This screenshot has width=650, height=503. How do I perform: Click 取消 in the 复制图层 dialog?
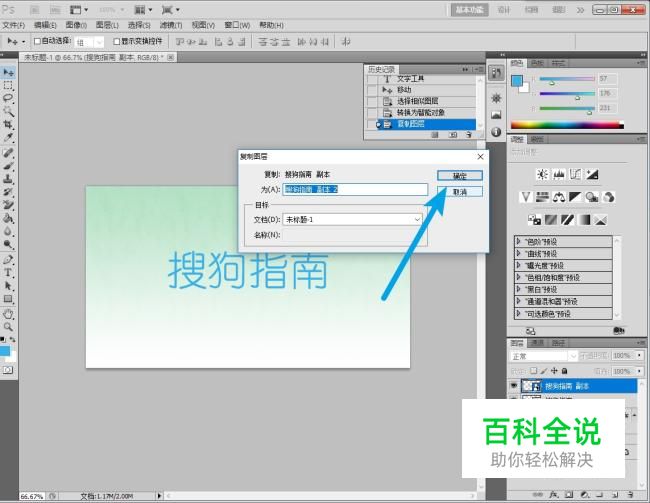pos(460,192)
